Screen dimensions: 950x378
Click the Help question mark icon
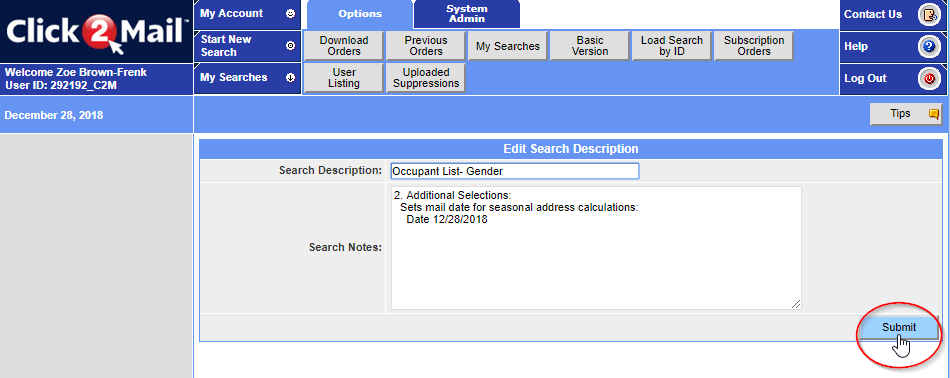928,47
